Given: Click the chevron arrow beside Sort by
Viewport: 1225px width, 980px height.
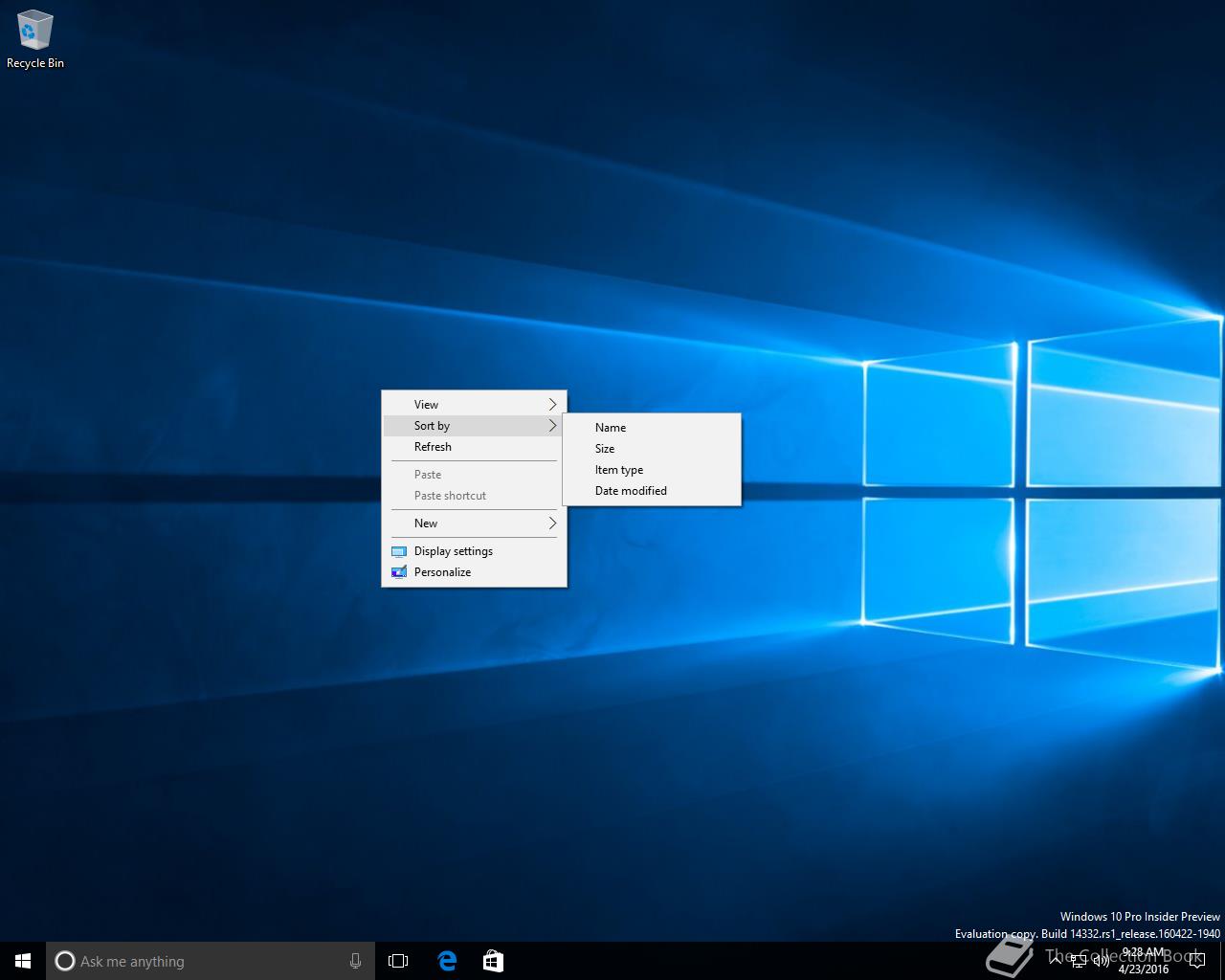Looking at the screenshot, I should tap(552, 426).
